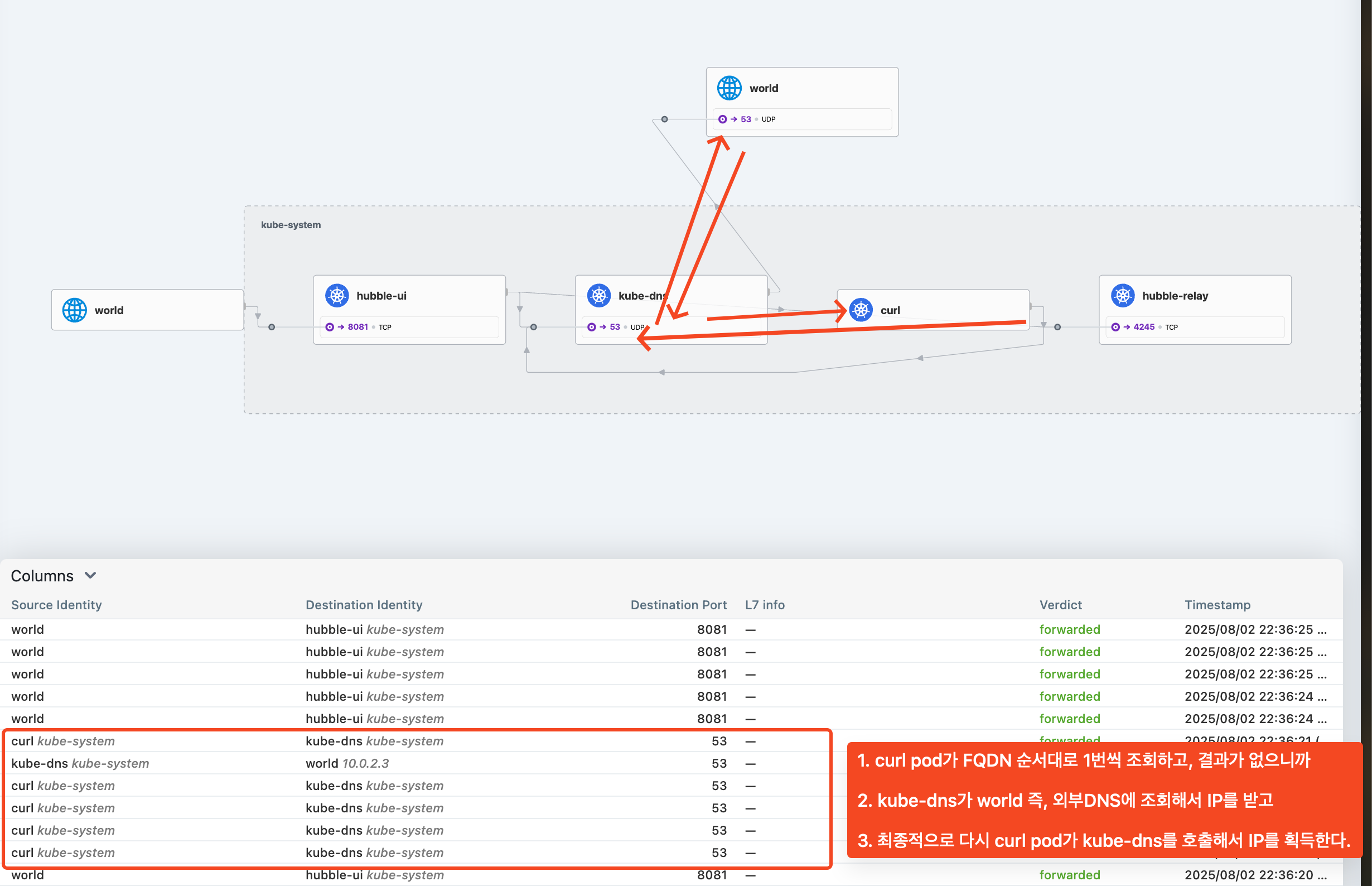1372x886 pixels.
Task: Click the kube-dns Kubernetes wheel icon
Action: click(x=598, y=296)
